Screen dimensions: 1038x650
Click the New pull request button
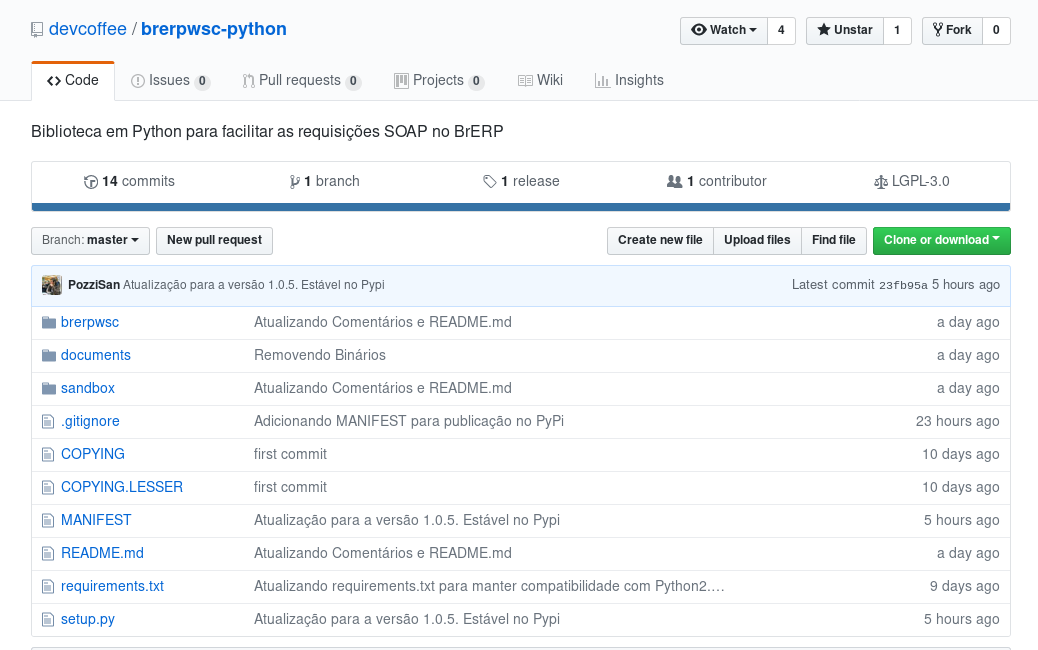tap(214, 240)
